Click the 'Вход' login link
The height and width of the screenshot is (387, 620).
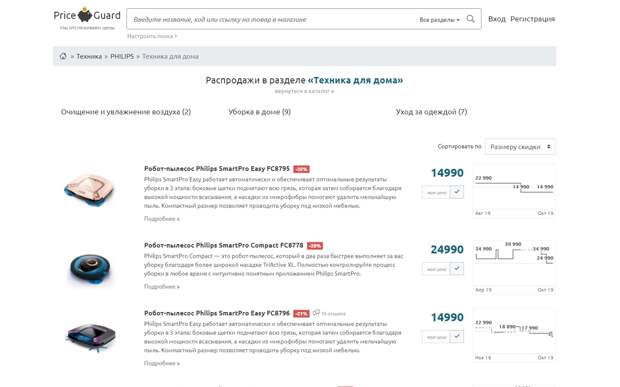(x=497, y=19)
